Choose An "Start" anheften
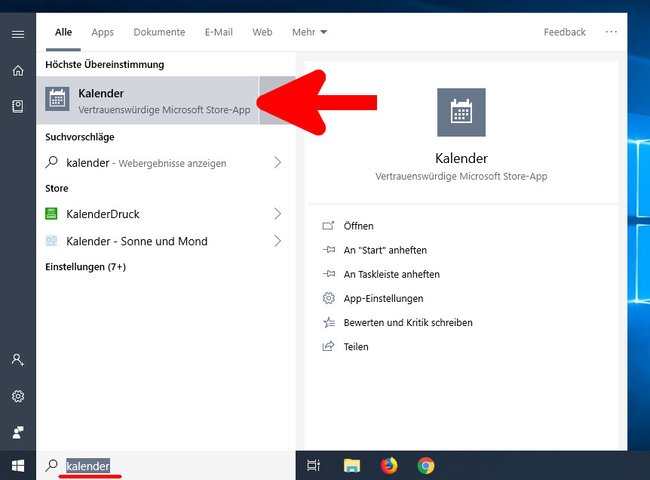The height and width of the screenshot is (480, 650). point(385,250)
